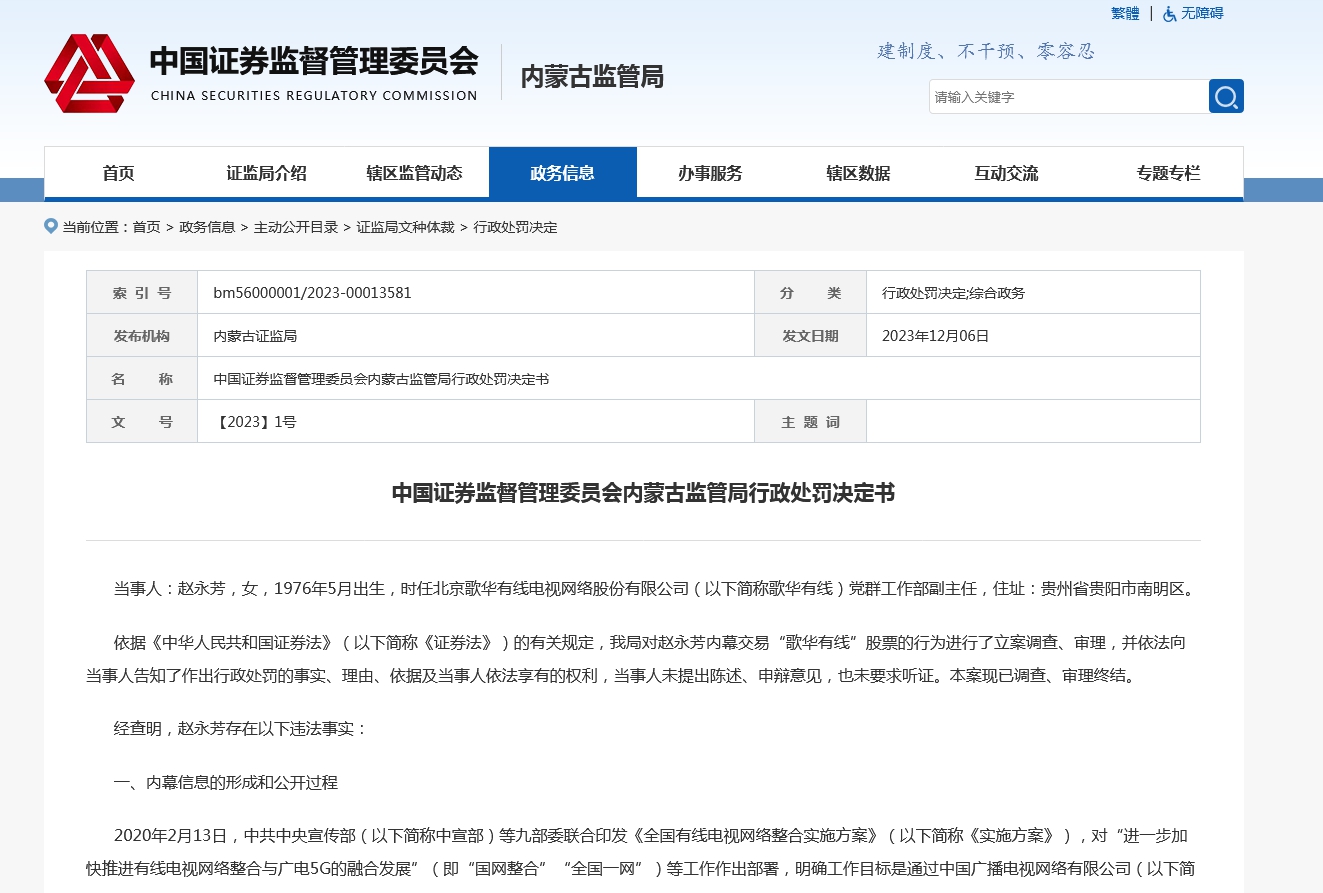Click 首页 in the breadcrumb

click(146, 227)
